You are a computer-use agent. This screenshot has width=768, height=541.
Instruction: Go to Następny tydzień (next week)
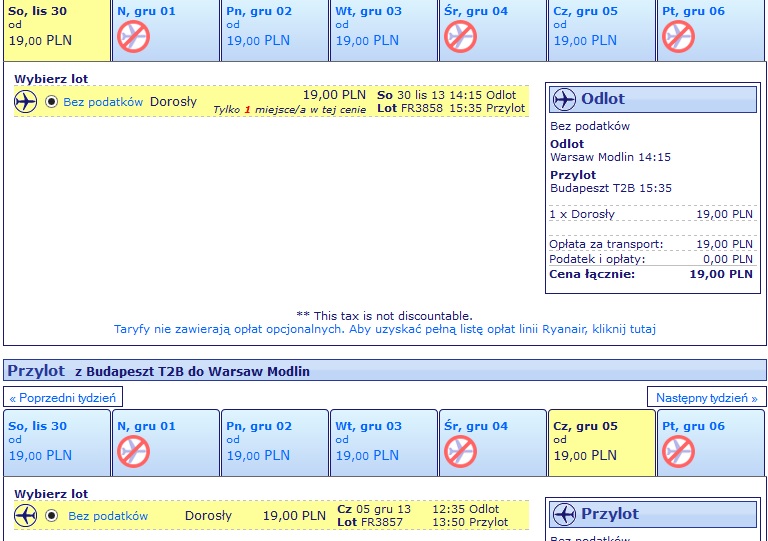(706, 398)
